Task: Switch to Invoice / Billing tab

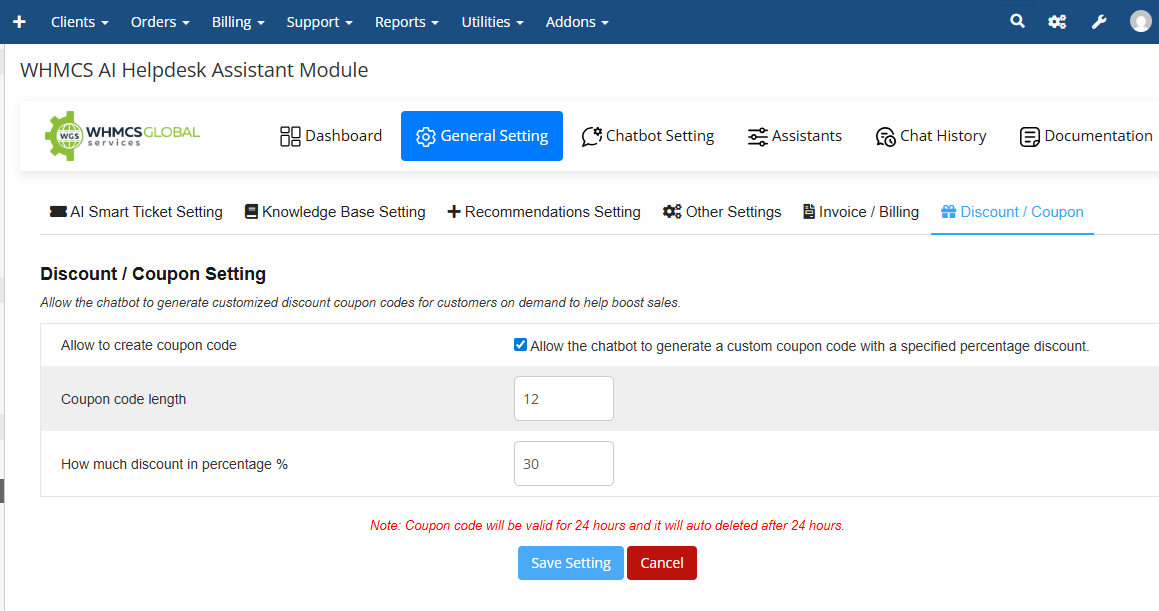Action: pyautogui.click(x=860, y=212)
